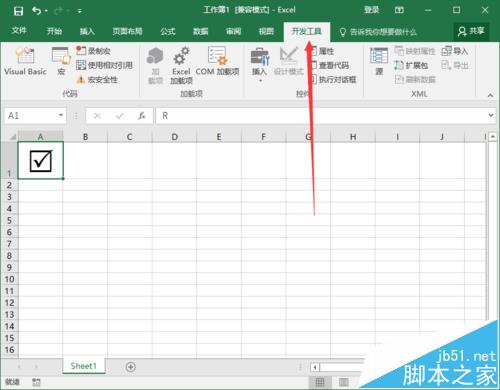Open the undo history dropdown arrow
This screenshot has width=500, height=390.
tap(46, 11)
